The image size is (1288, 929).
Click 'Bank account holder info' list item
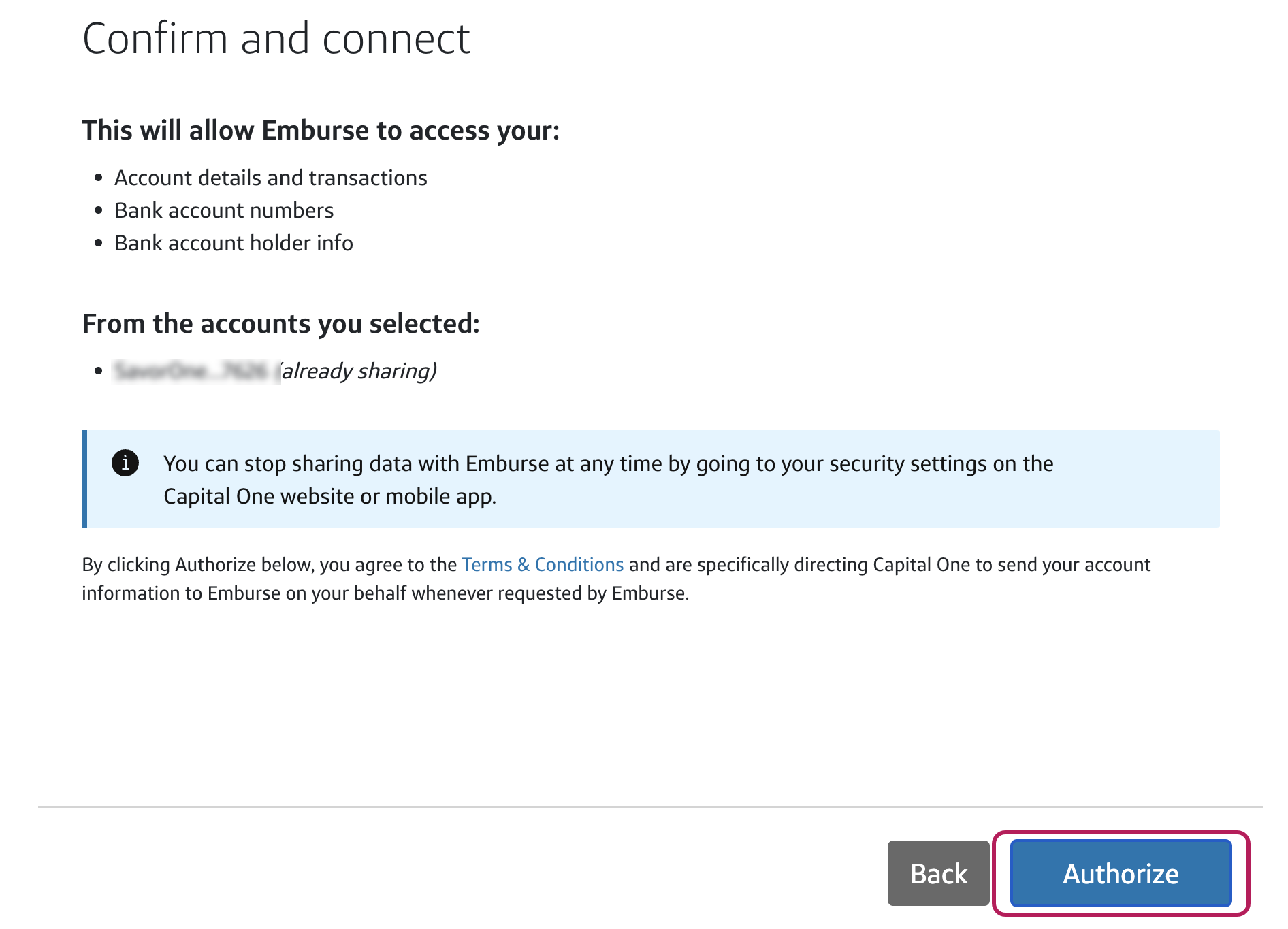(234, 243)
